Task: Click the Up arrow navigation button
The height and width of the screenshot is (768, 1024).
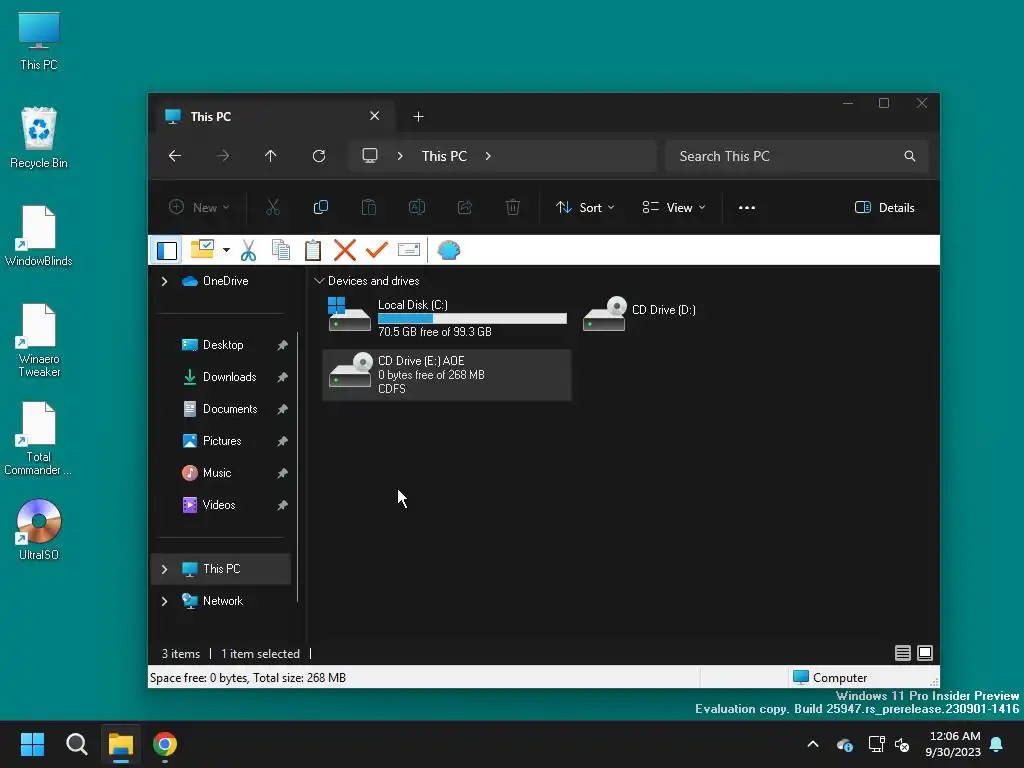Action: 270,156
